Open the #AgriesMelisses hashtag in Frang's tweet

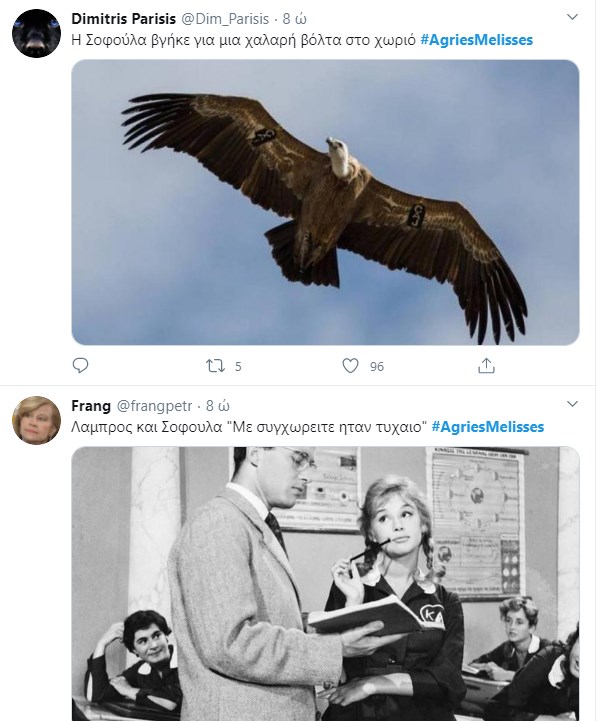[488, 427]
